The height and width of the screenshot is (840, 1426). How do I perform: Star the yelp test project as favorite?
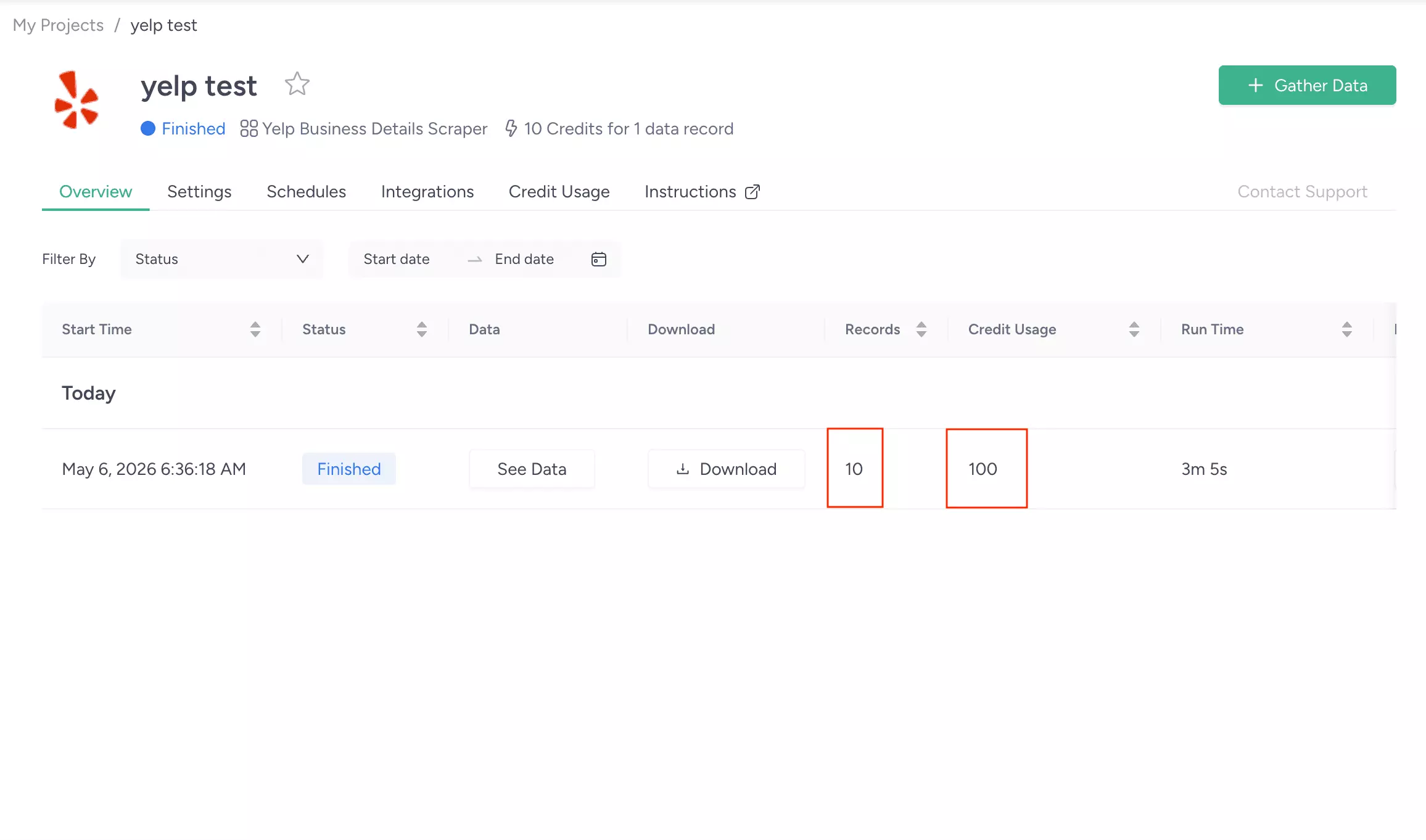(297, 84)
